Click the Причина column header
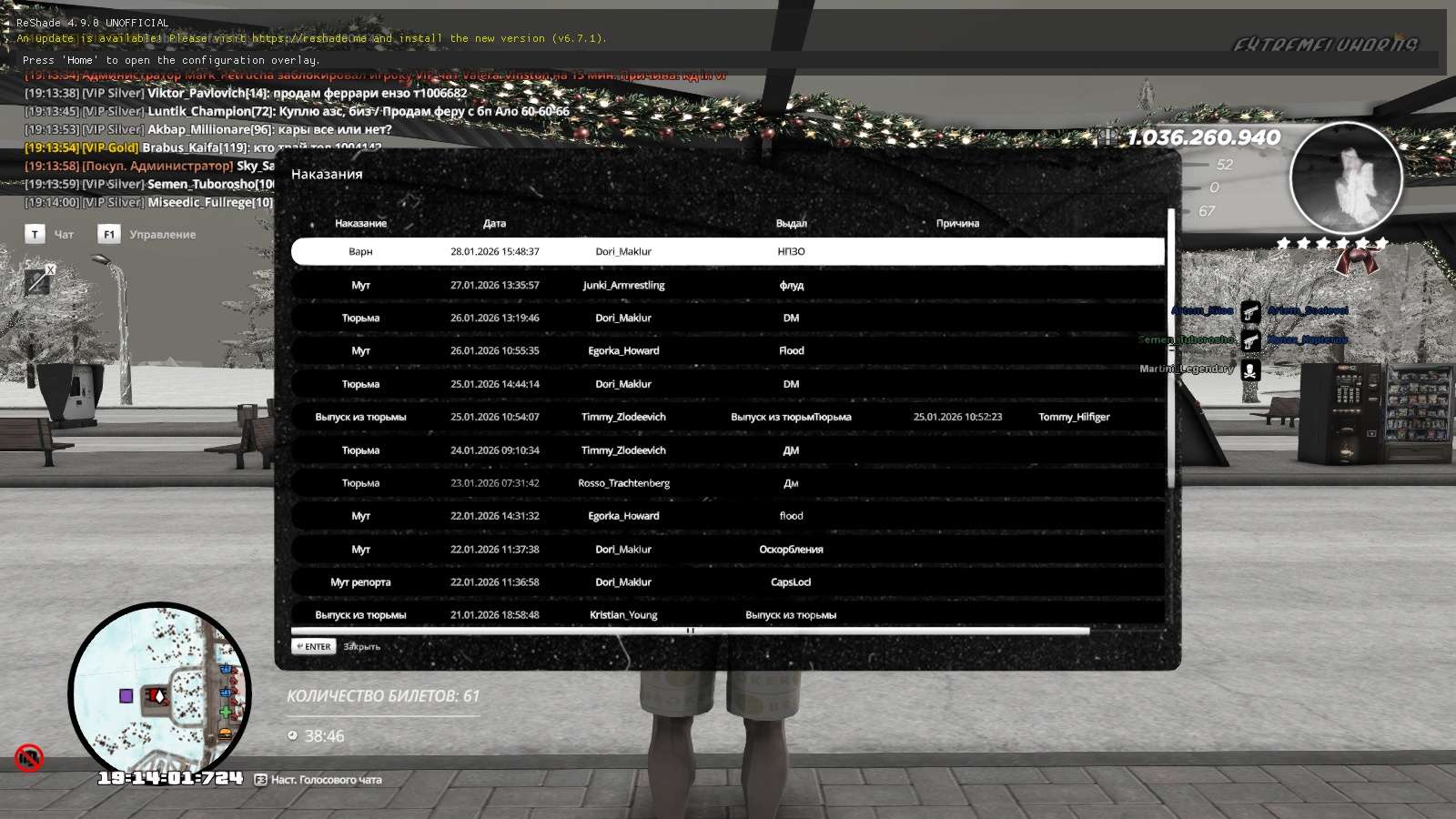The width and height of the screenshot is (1456, 819). 957,224
